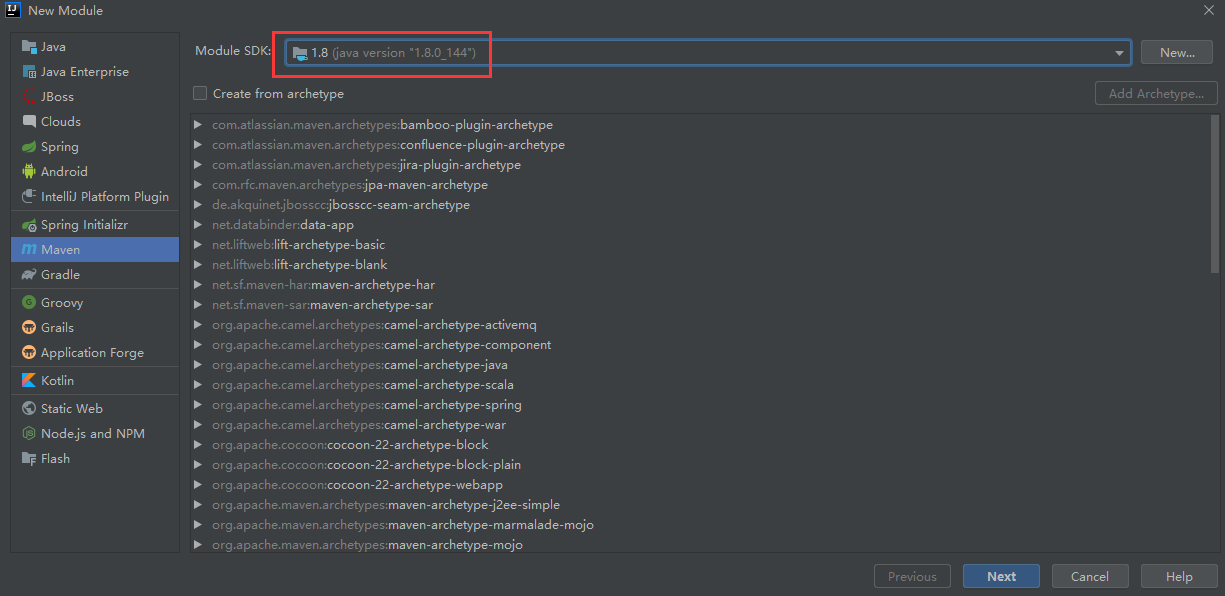
Task: Expand bamboo-plugin-archetype entry
Action: coord(197,125)
